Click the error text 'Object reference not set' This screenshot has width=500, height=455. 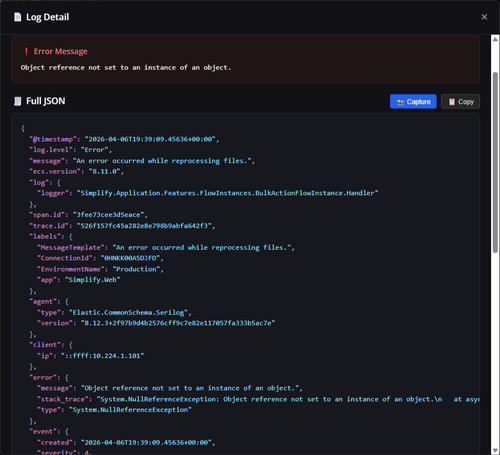tap(60, 68)
